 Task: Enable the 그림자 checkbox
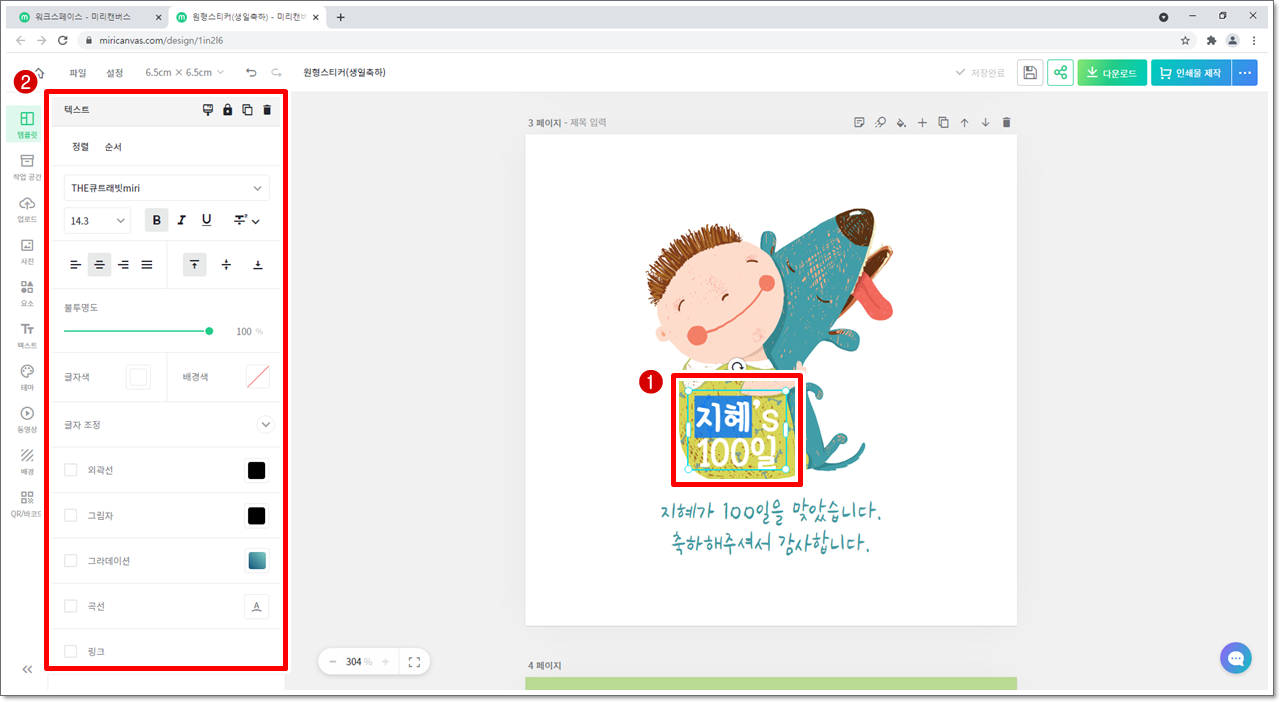click(71, 515)
